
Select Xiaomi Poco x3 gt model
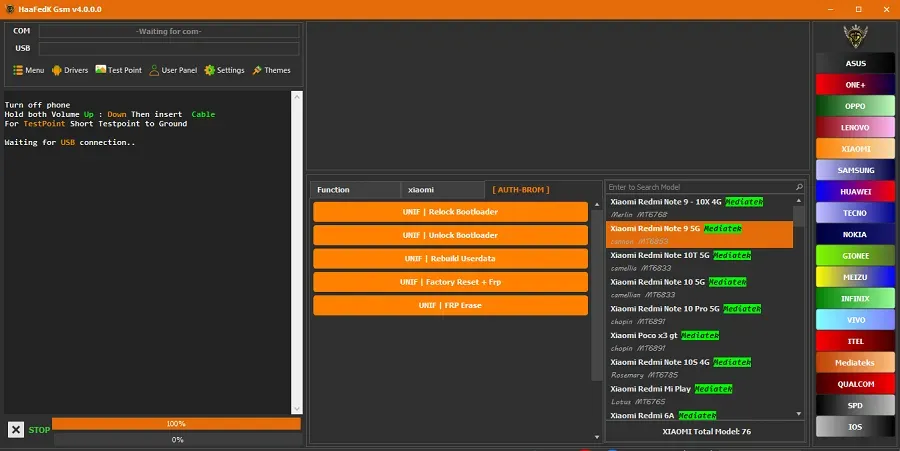pos(699,341)
